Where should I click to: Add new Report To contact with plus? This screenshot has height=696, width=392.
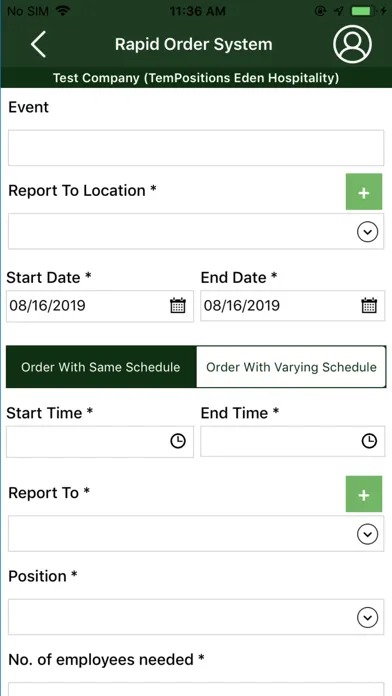point(364,494)
